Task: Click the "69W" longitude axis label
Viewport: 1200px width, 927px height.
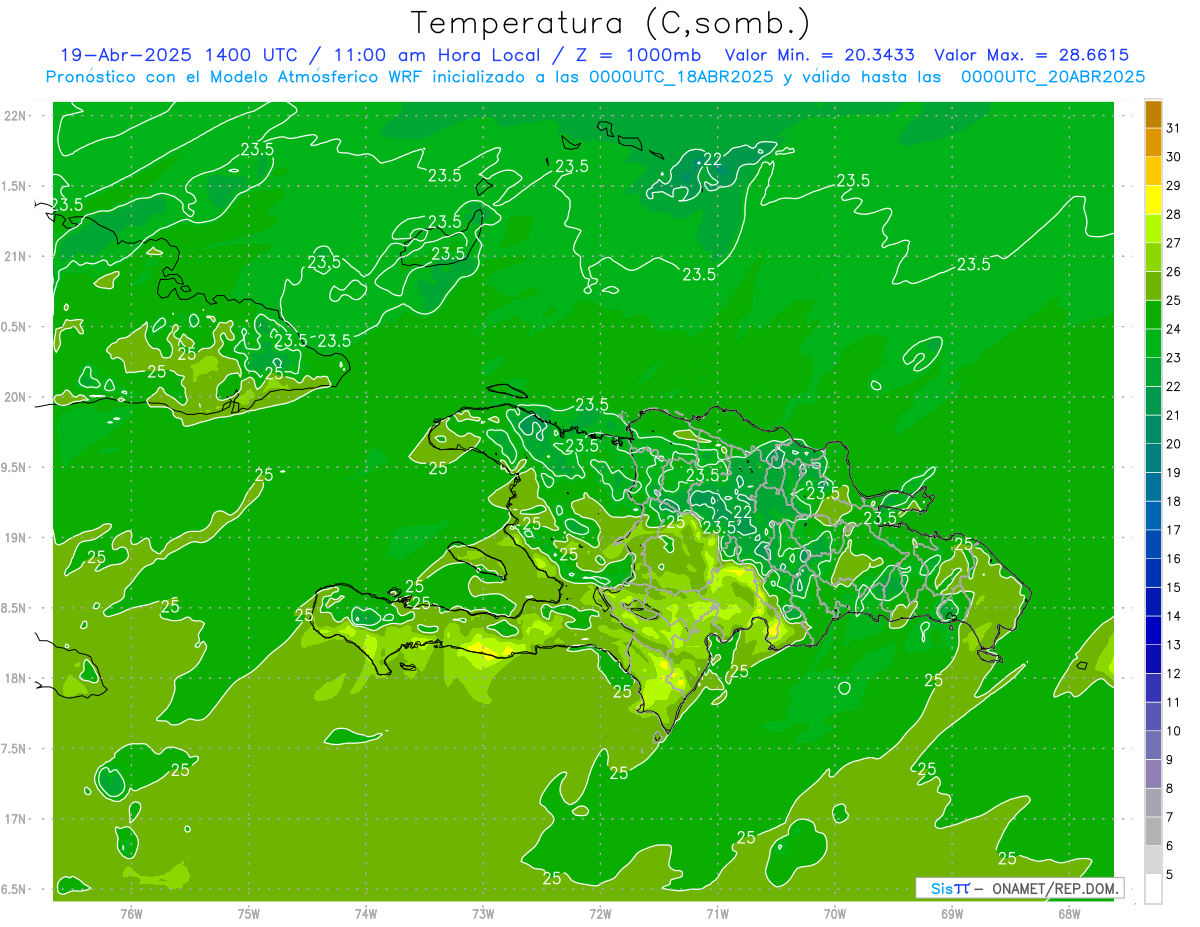Action: point(952,914)
